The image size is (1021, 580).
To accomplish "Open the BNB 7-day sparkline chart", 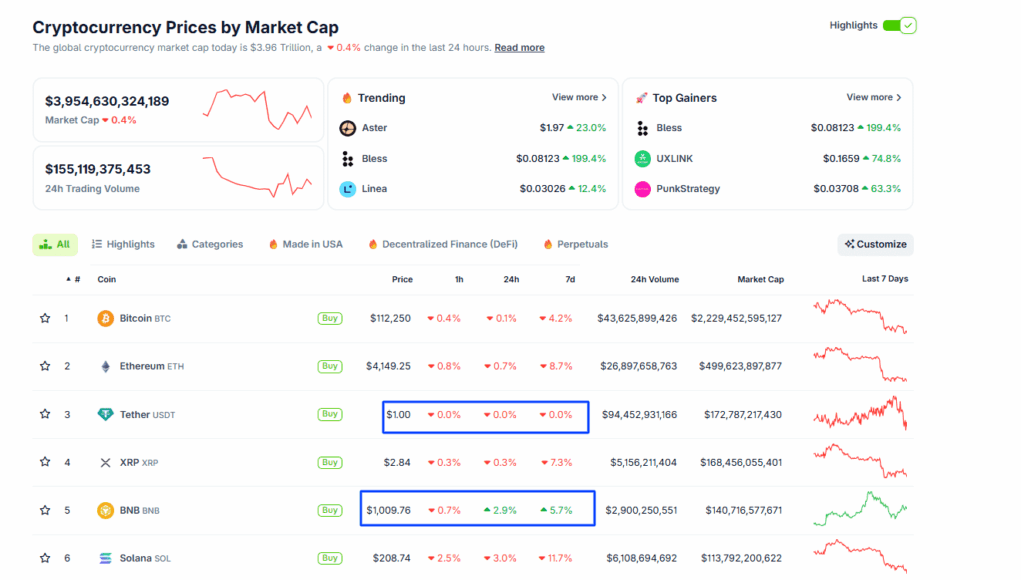I will [860, 509].
